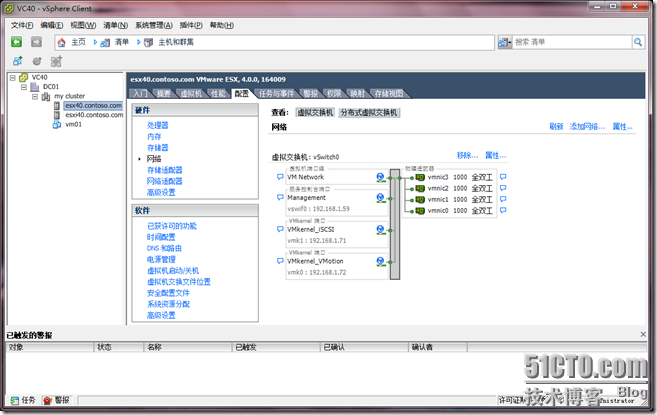
Task: Click the third toolbar icon with plus
Action: point(56,61)
